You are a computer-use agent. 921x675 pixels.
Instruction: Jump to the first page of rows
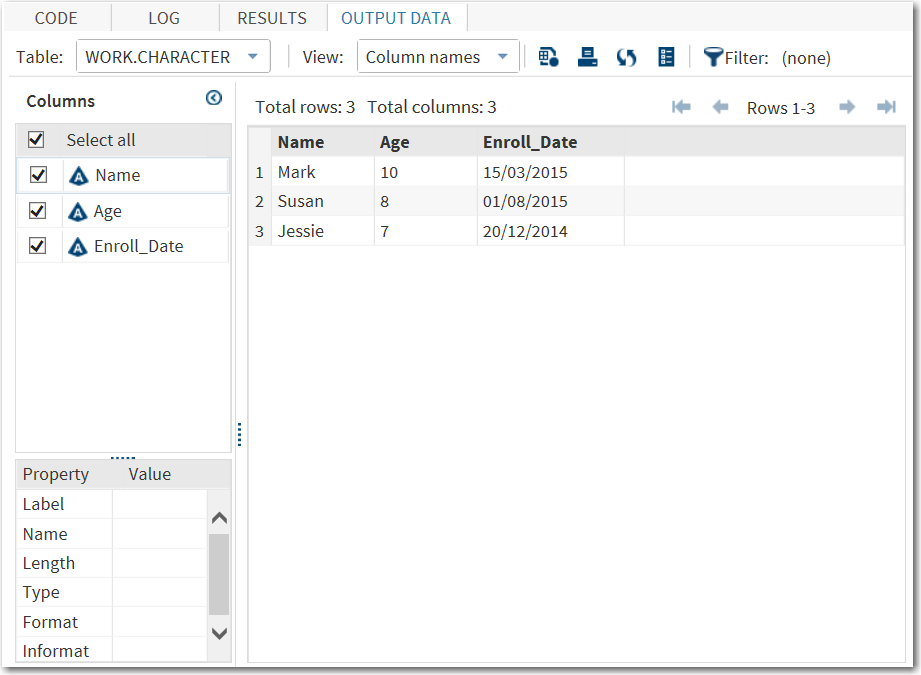[x=681, y=107]
